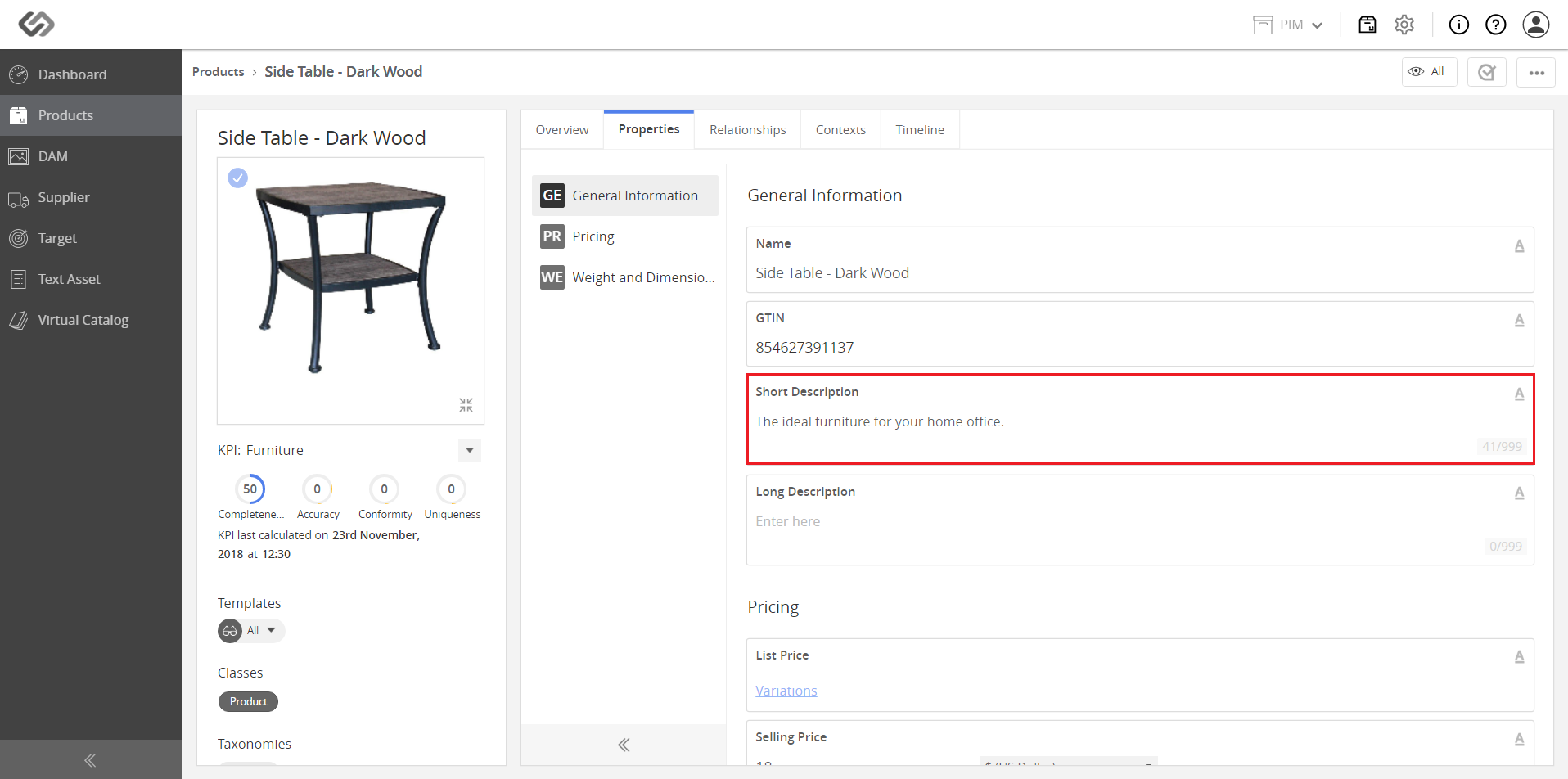Screen dimensions: 1568x779
Task: Open the Relationships tab
Action: coord(747,130)
